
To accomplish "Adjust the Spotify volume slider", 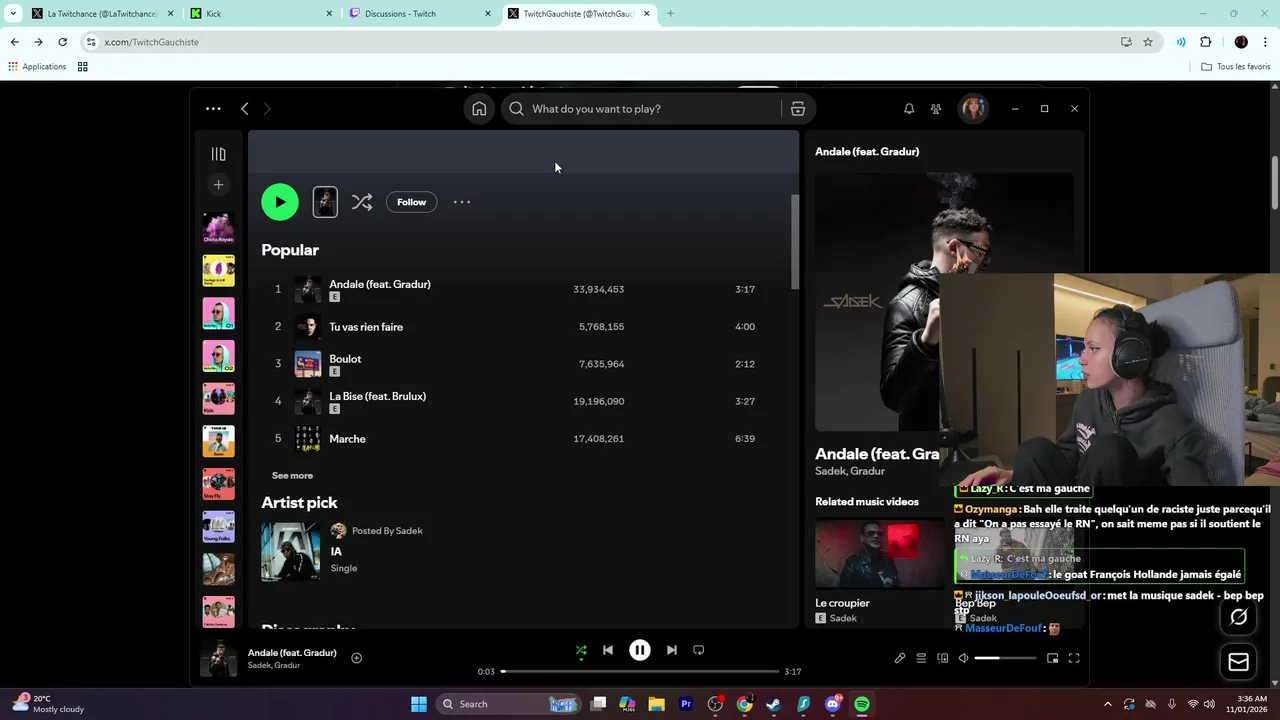I will (1005, 658).
